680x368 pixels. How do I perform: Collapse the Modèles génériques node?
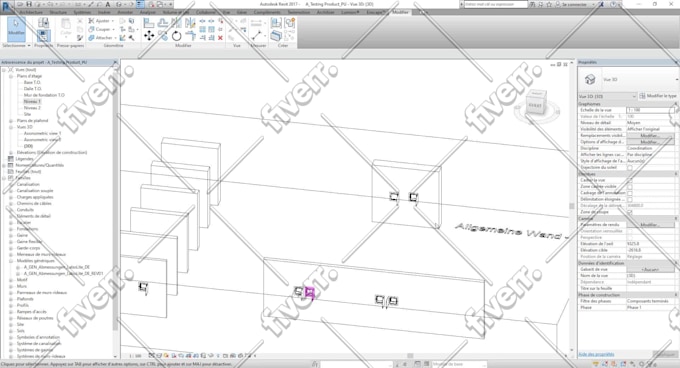pyautogui.click(x=11, y=261)
